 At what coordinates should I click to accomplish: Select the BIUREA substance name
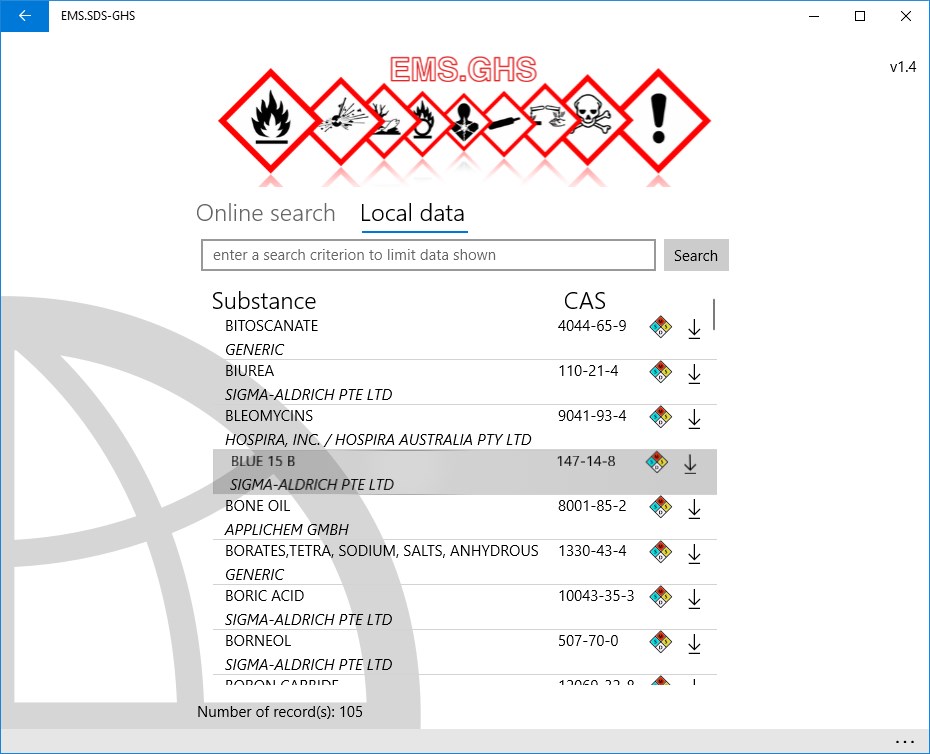click(x=249, y=371)
